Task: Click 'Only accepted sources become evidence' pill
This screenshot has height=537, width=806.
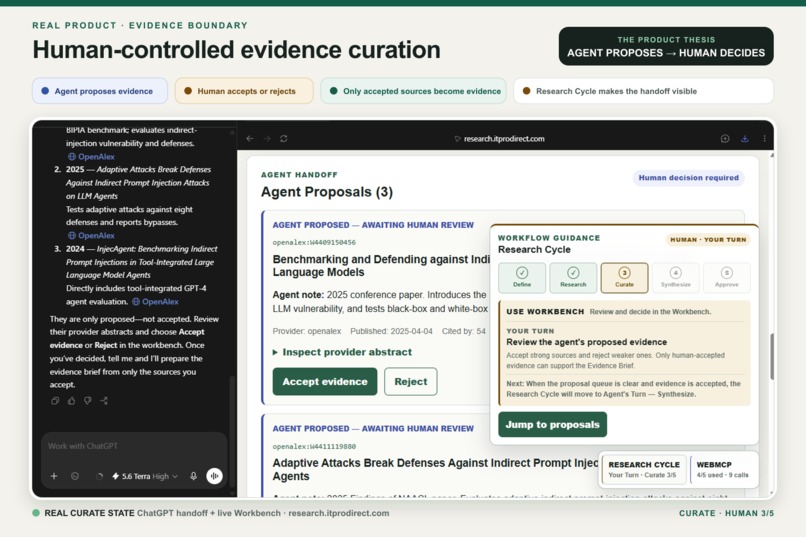Action: click(x=414, y=91)
